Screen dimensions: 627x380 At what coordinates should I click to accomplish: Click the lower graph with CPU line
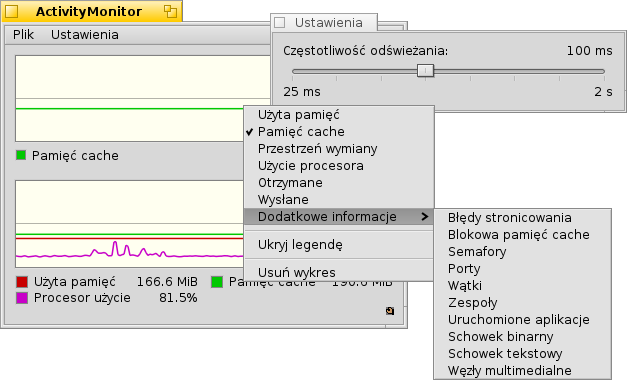coord(129,224)
